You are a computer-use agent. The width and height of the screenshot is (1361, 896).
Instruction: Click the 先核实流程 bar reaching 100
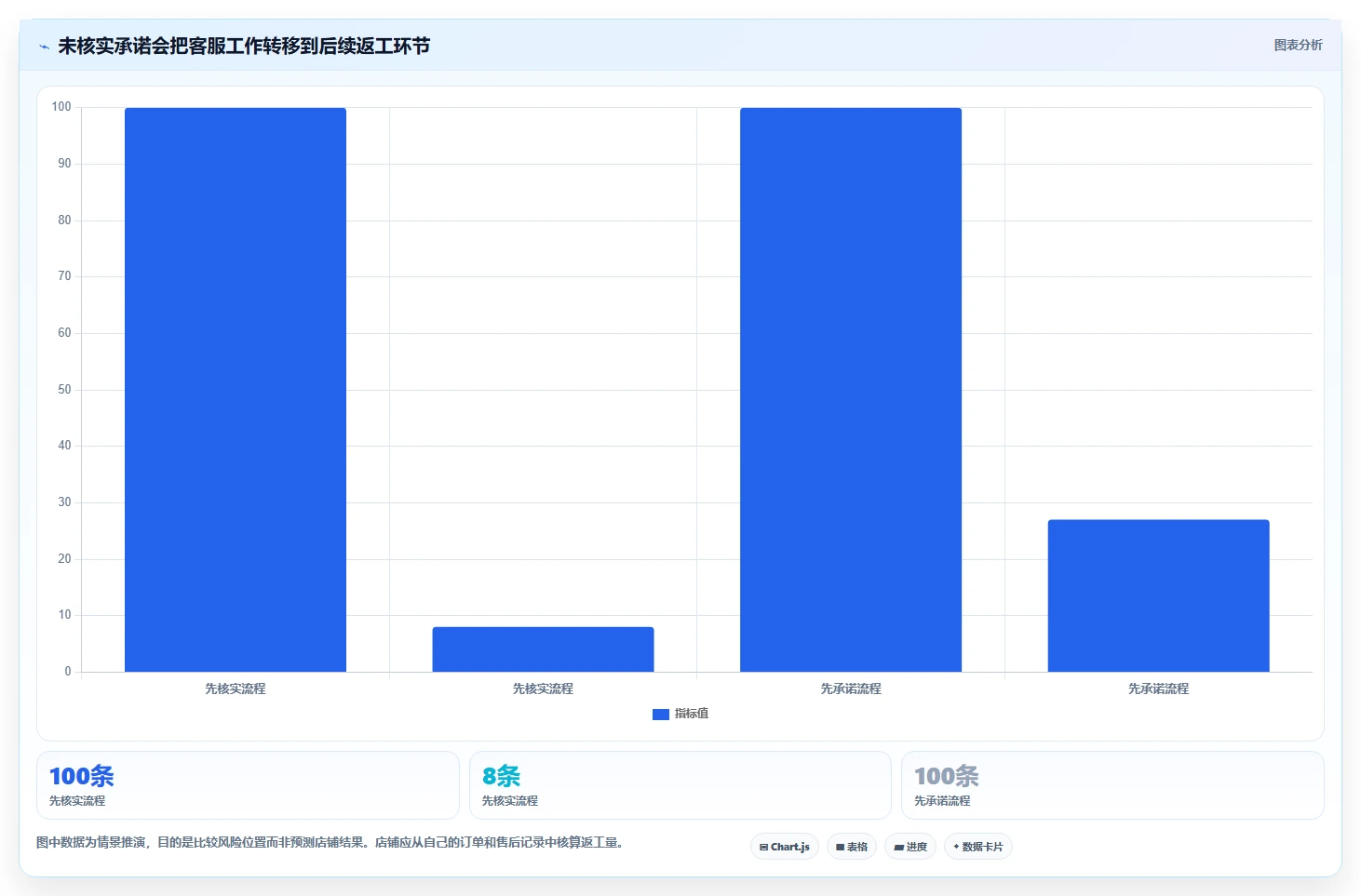(236, 390)
